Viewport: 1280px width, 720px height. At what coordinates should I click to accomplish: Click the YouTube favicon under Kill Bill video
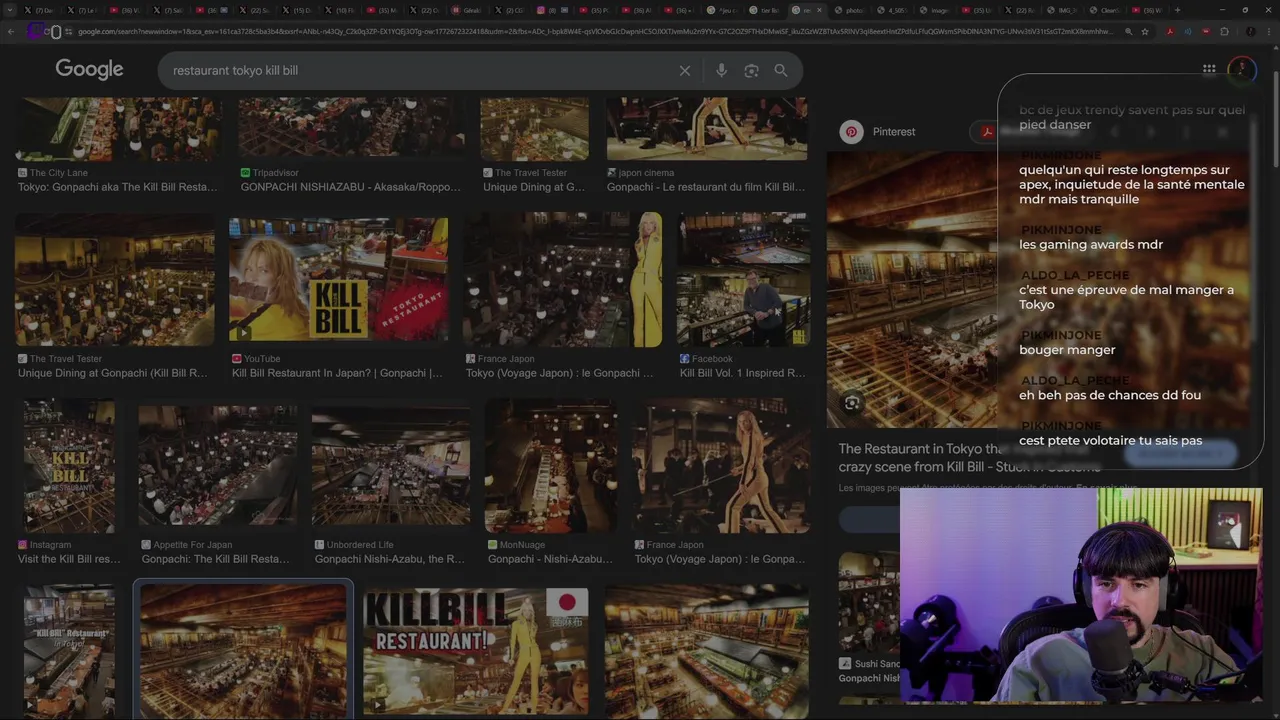click(x=237, y=359)
